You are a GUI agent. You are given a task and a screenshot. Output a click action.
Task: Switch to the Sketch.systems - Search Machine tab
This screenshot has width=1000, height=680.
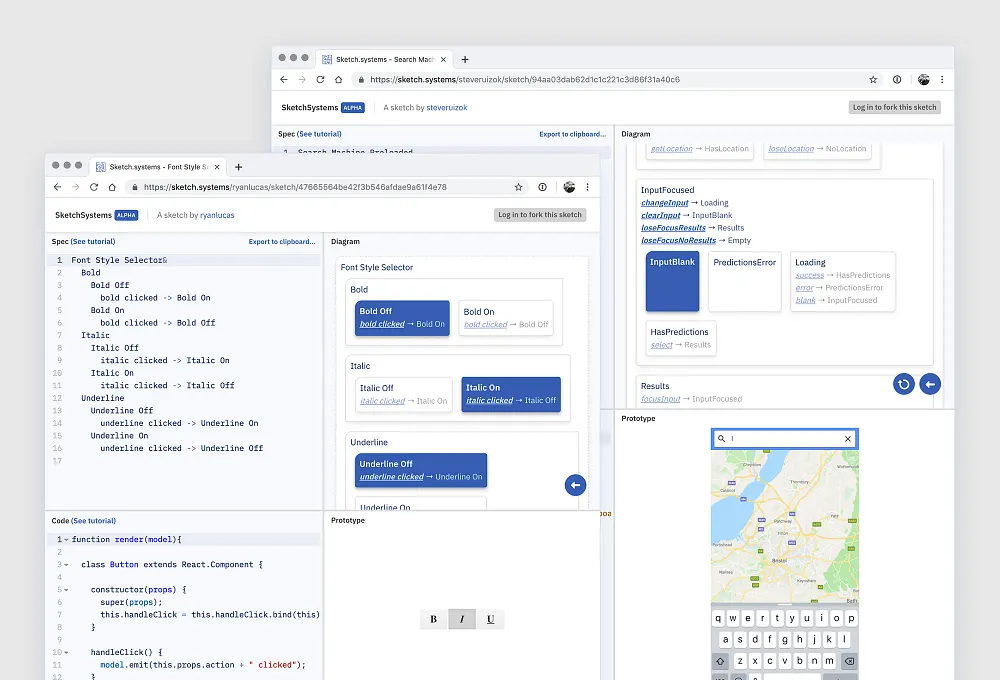tap(385, 59)
